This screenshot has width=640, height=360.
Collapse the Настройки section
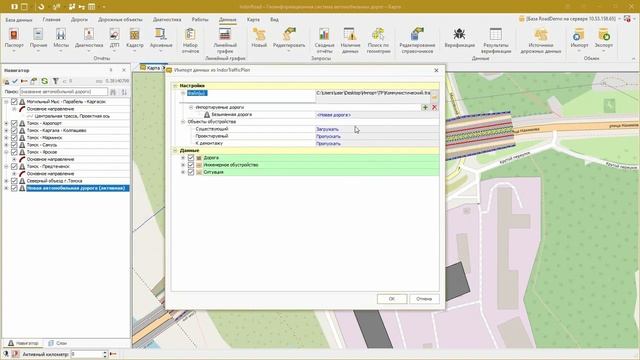(x=176, y=86)
